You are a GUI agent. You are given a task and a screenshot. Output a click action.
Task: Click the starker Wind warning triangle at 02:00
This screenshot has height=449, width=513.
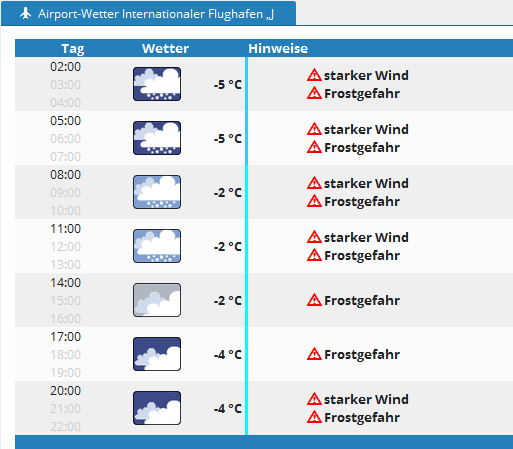314,75
